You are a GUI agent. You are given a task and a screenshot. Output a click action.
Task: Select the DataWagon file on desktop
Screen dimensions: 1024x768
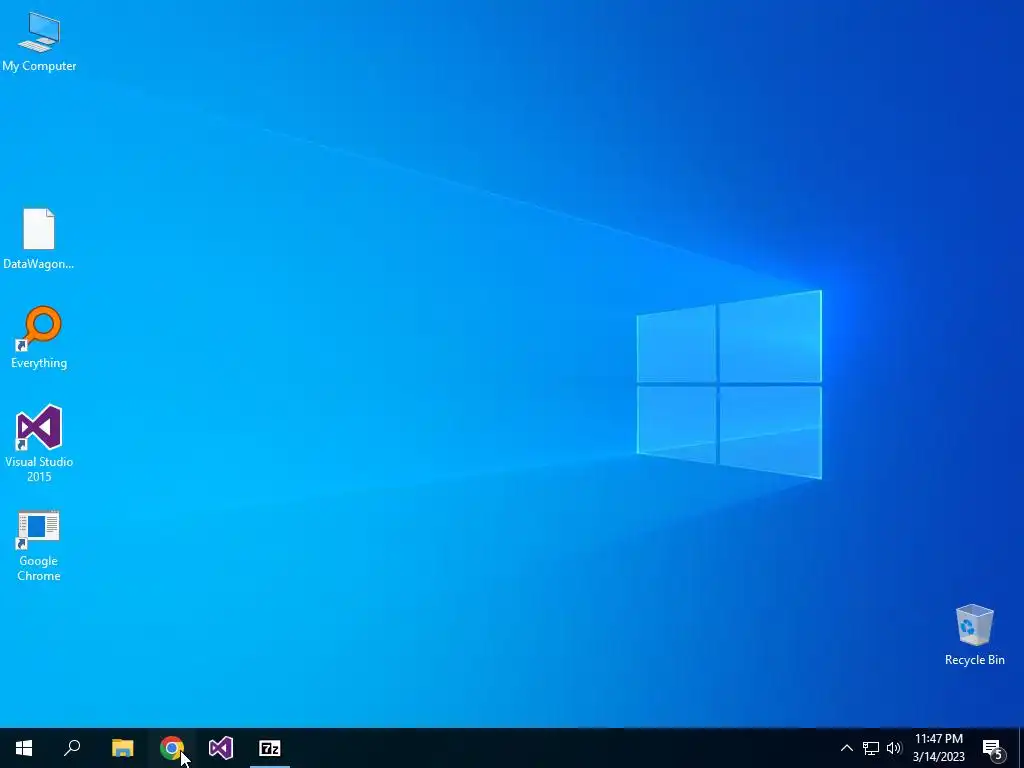point(39,238)
